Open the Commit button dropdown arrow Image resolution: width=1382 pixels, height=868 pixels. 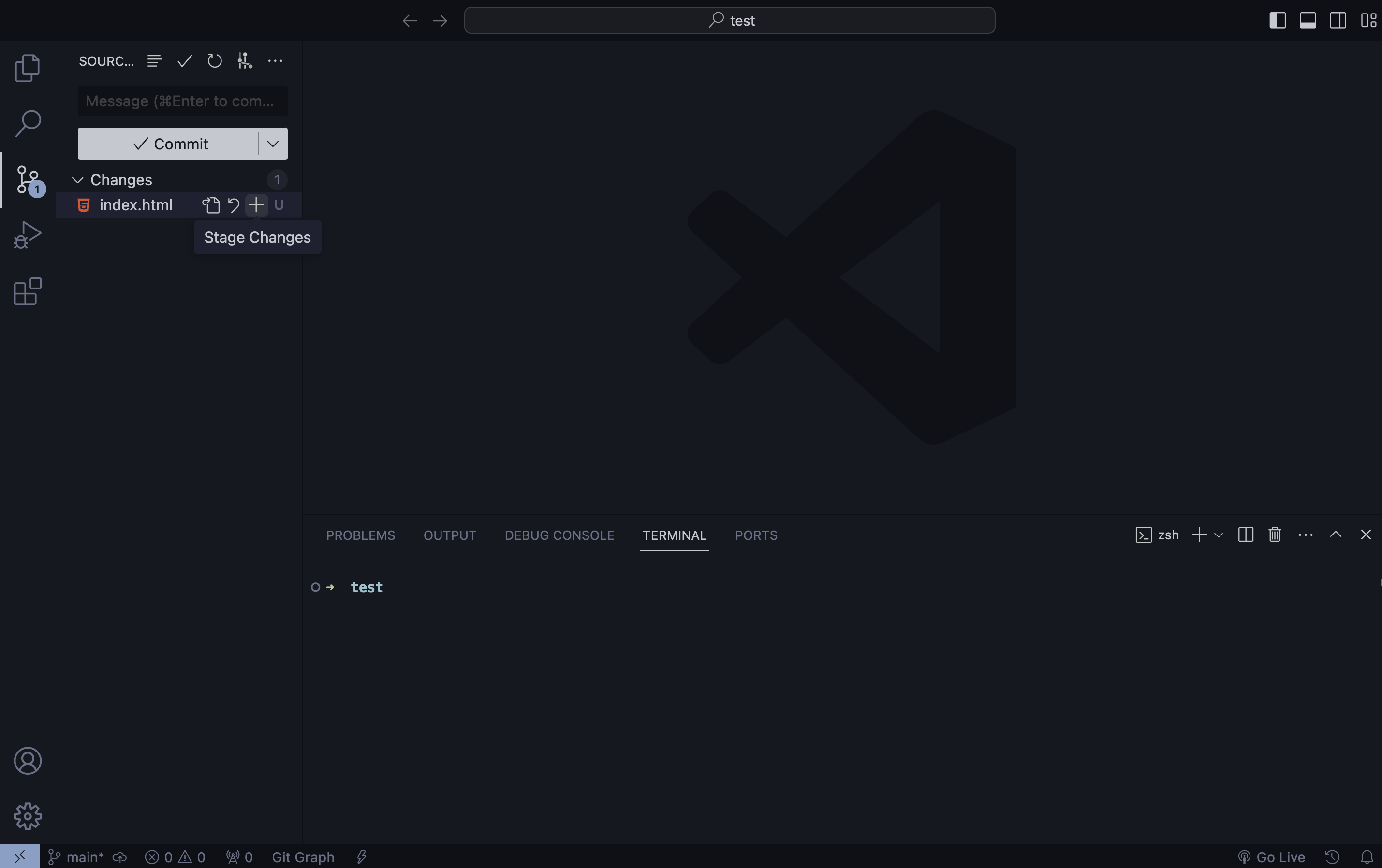click(x=273, y=144)
